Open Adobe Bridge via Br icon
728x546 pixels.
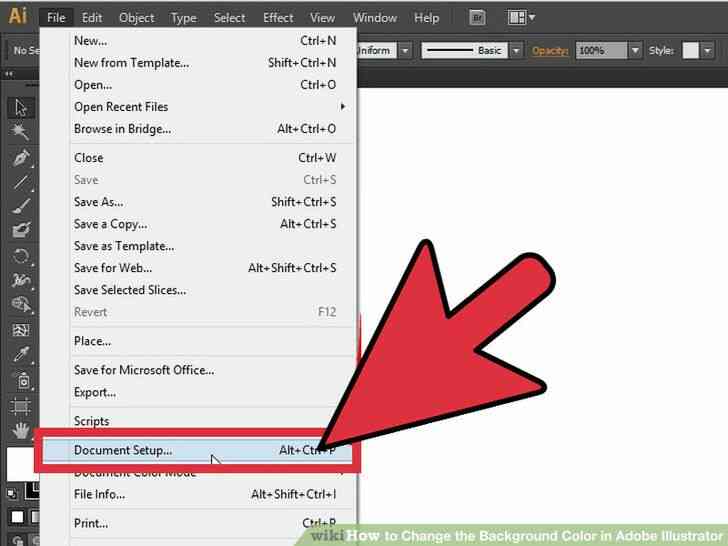[477, 18]
